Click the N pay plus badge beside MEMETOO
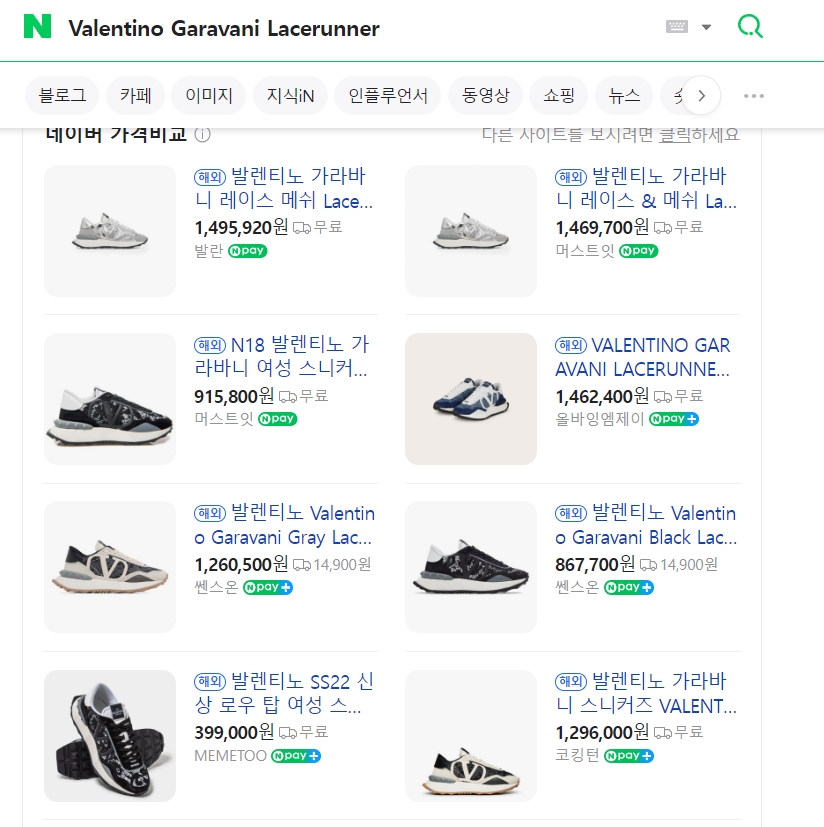Screen dimensions: 824x827 pyautogui.click(x=296, y=756)
